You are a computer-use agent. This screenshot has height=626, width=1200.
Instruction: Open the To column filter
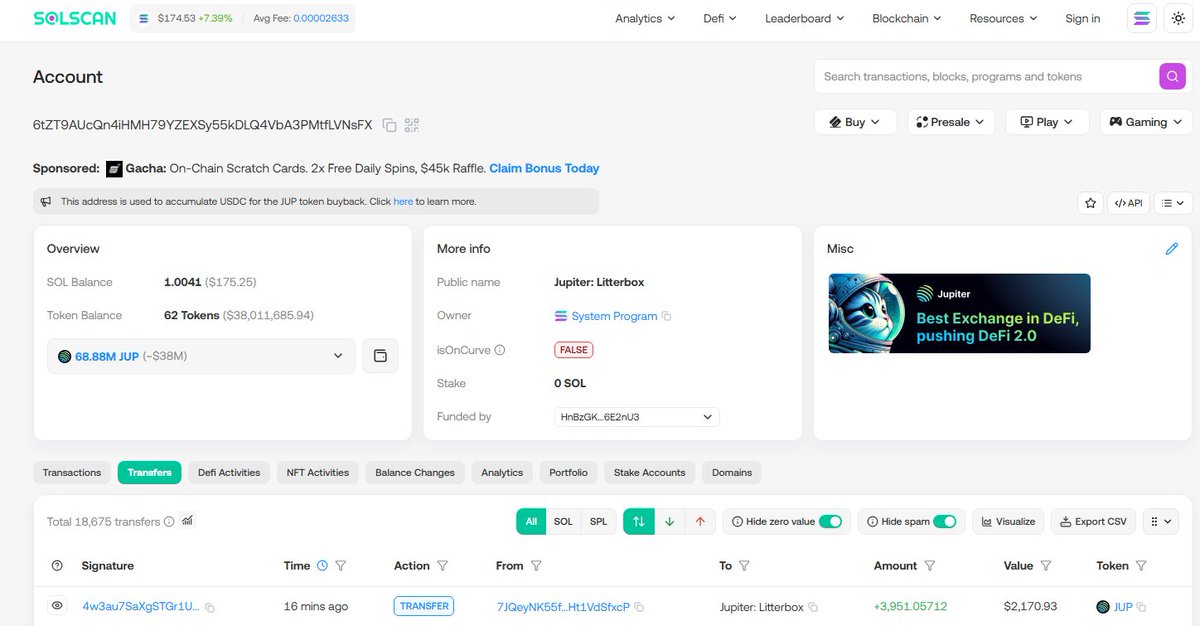coord(744,566)
